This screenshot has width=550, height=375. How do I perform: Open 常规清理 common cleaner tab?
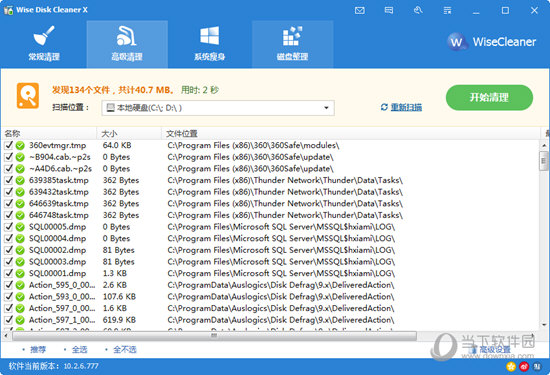point(44,44)
